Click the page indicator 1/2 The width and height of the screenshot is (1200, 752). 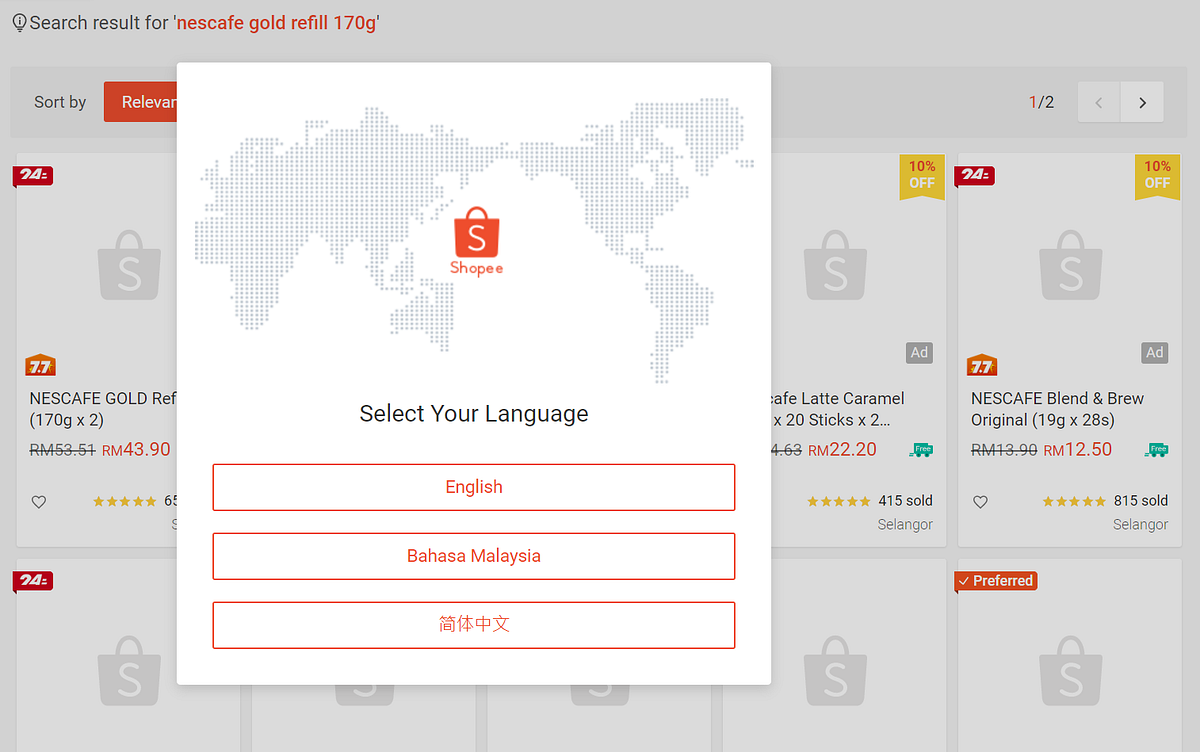point(1041,102)
